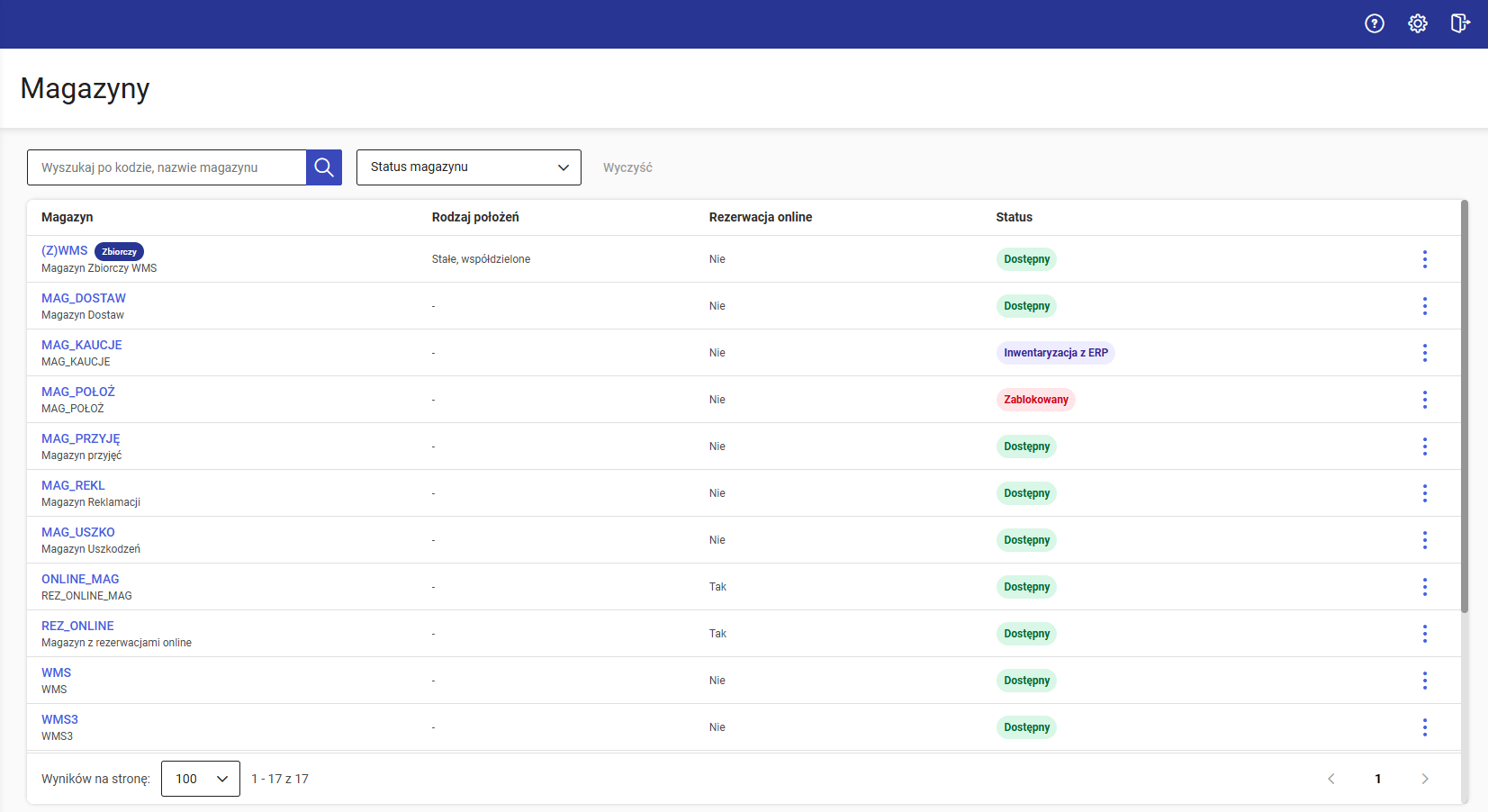Open results per page dropdown
1488x812 pixels.
(200, 779)
